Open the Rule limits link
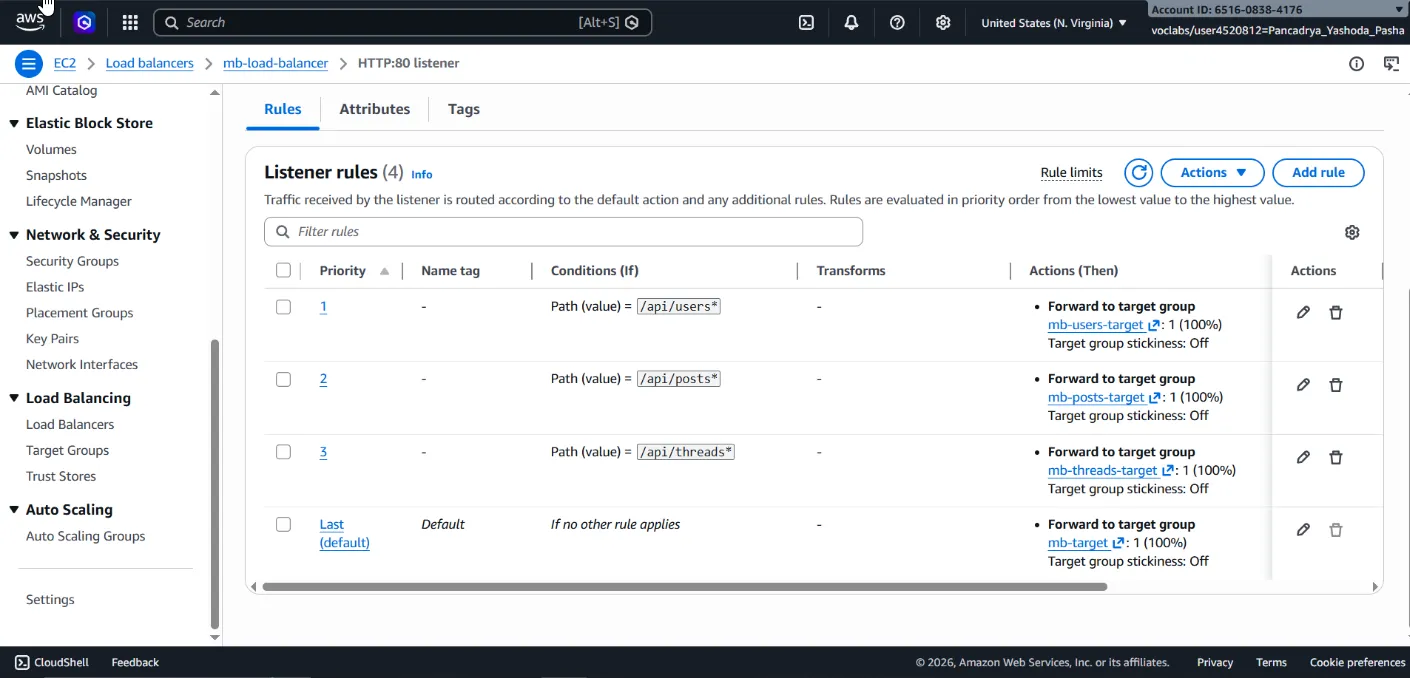Image resolution: width=1410 pixels, height=678 pixels. coord(1071,172)
